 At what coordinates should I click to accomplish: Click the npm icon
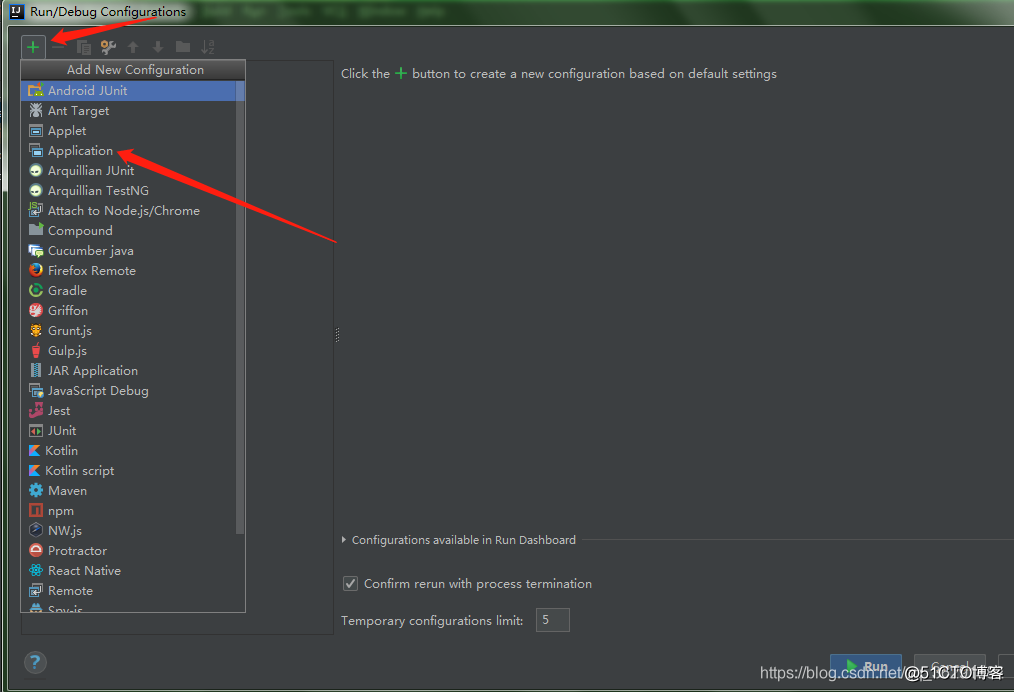(36, 510)
